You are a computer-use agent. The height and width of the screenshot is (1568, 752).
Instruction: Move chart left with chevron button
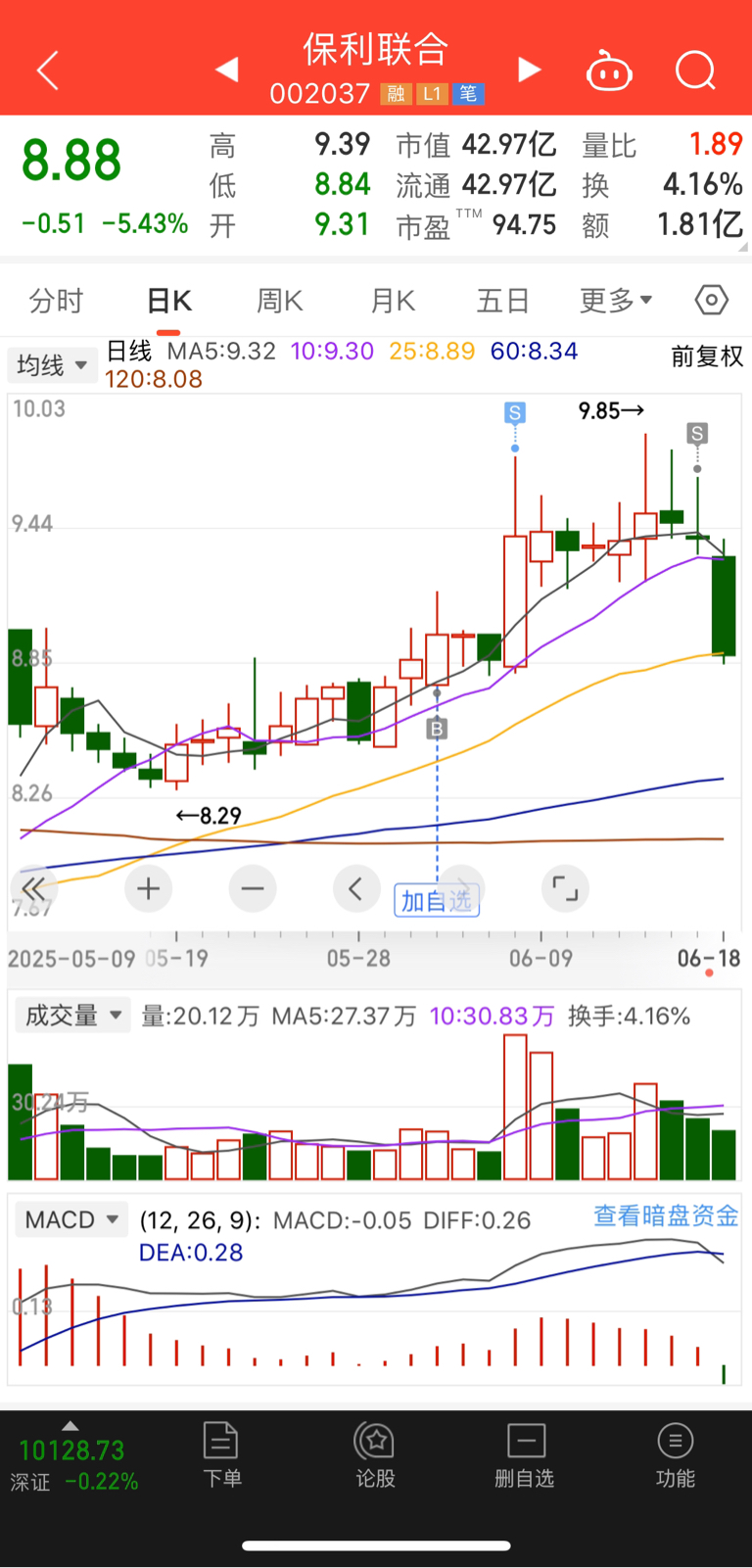[356, 888]
